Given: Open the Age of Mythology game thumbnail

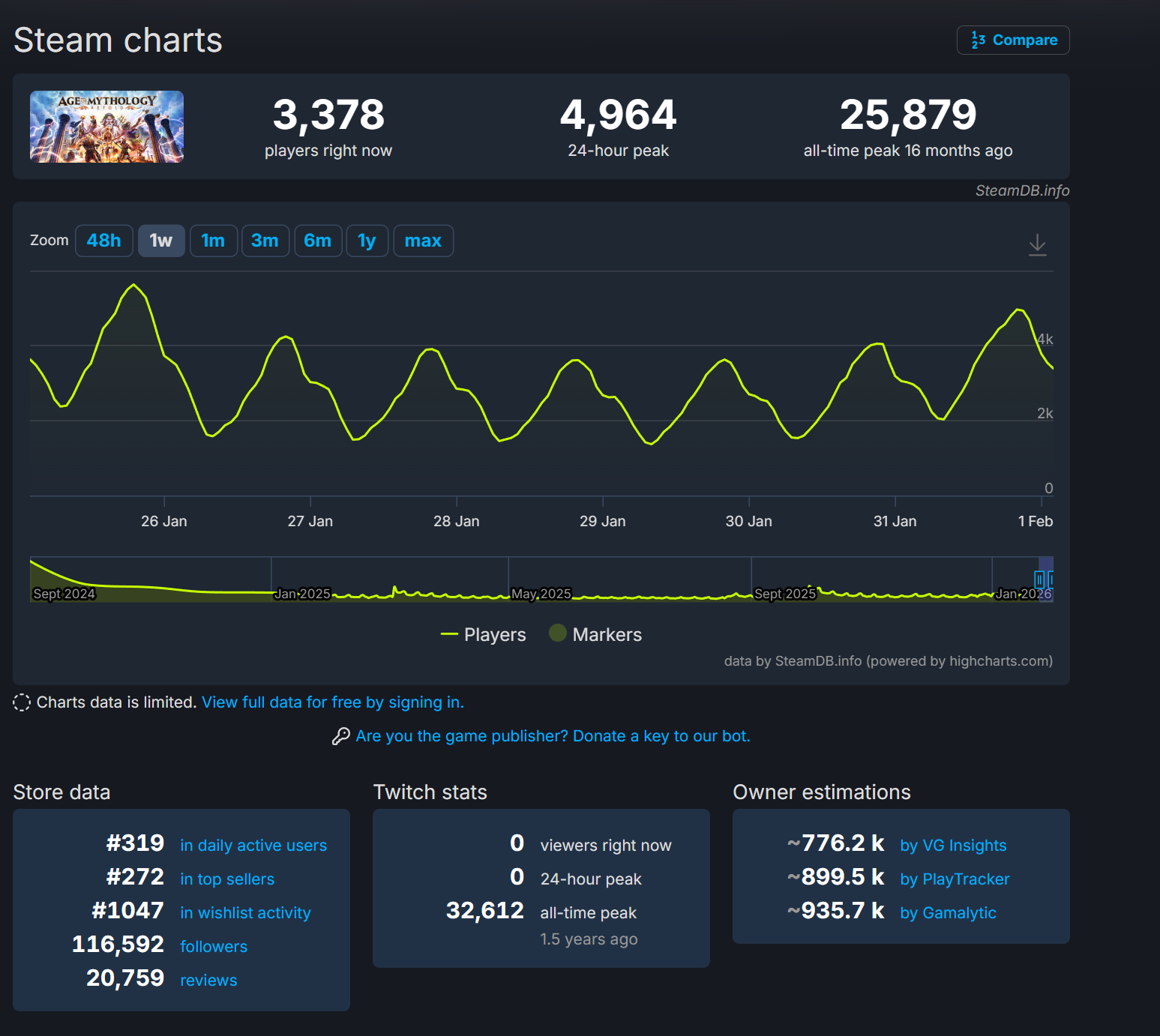Looking at the screenshot, I should pyautogui.click(x=106, y=127).
